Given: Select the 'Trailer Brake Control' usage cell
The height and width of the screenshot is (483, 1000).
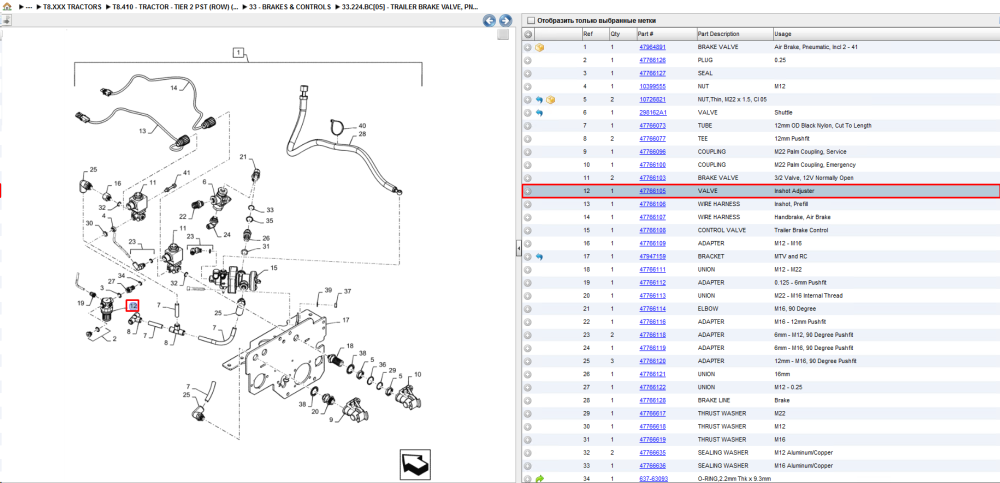Looking at the screenshot, I should coord(800,230).
